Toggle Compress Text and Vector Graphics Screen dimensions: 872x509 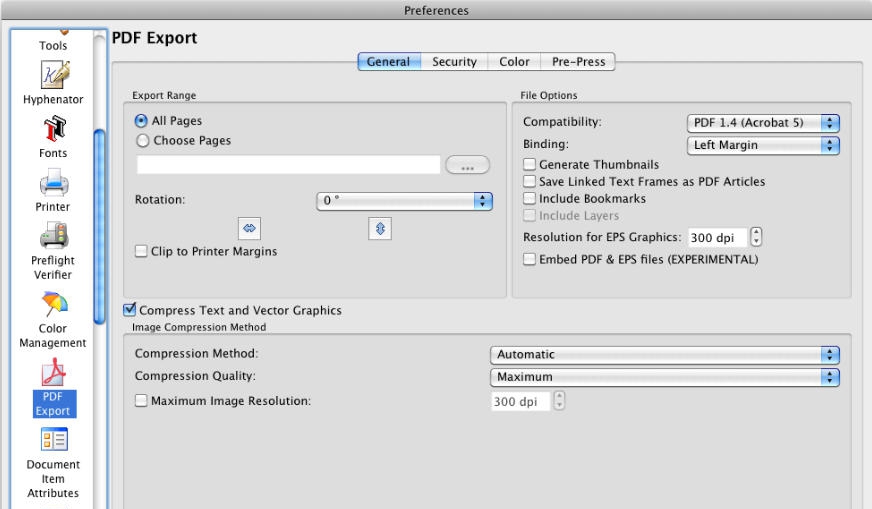tap(129, 310)
